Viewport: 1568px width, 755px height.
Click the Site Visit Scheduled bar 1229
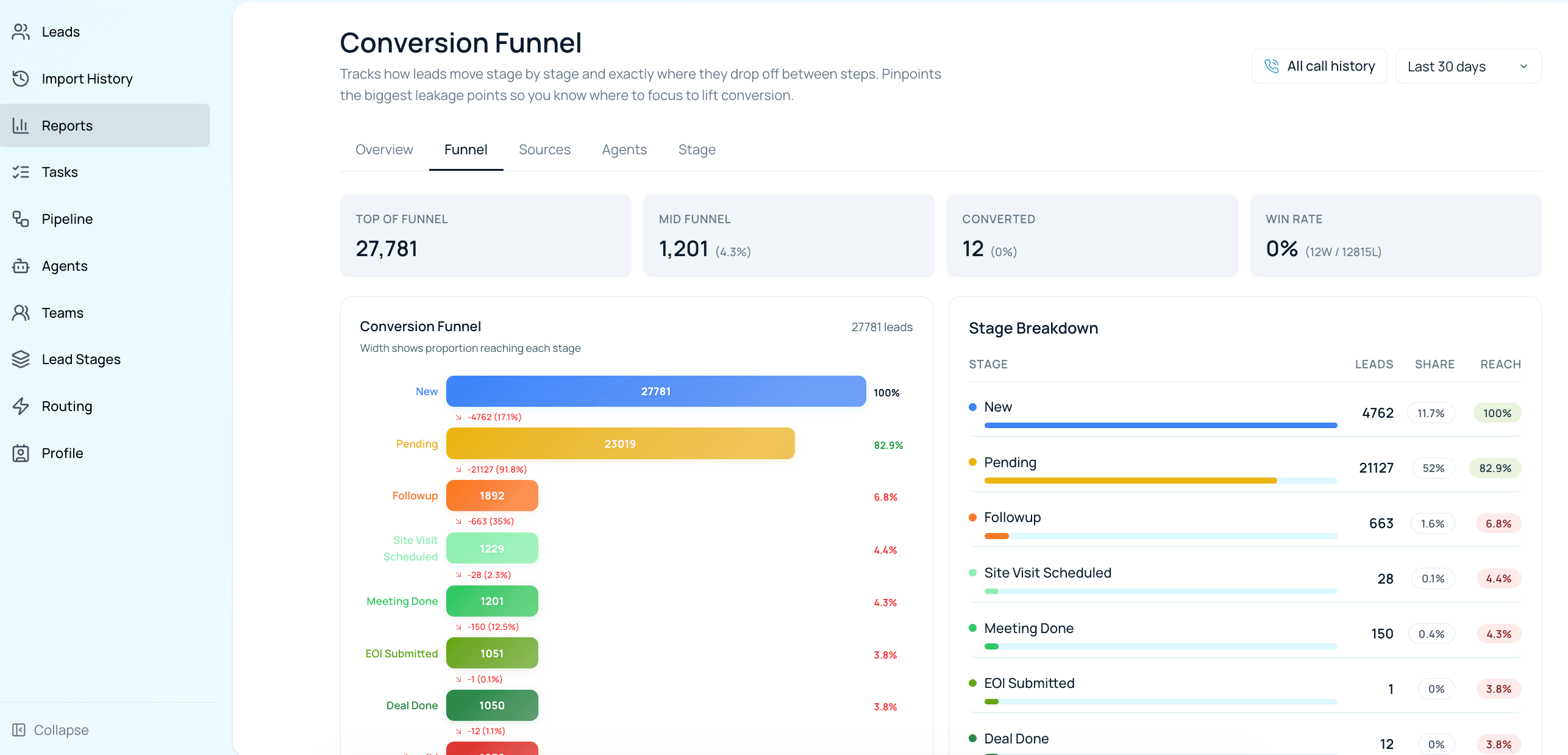point(492,549)
